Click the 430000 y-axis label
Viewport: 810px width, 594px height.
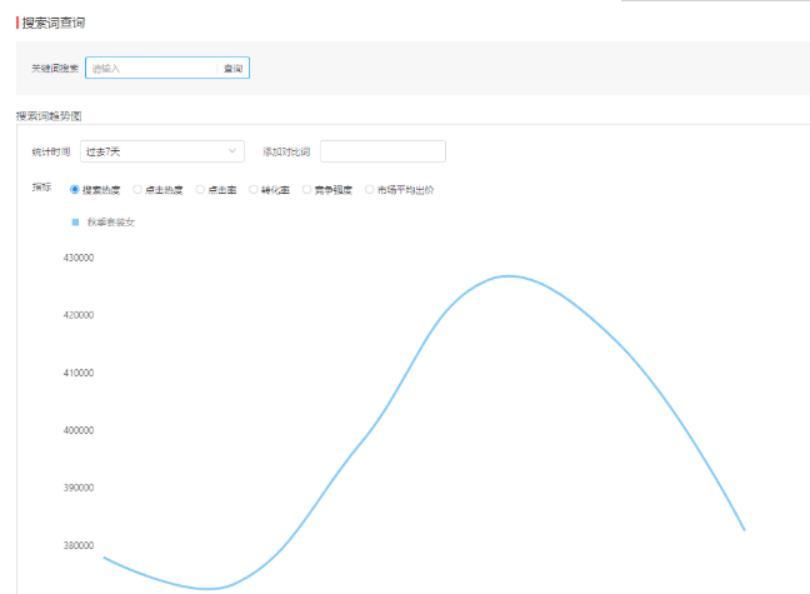point(77,257)
